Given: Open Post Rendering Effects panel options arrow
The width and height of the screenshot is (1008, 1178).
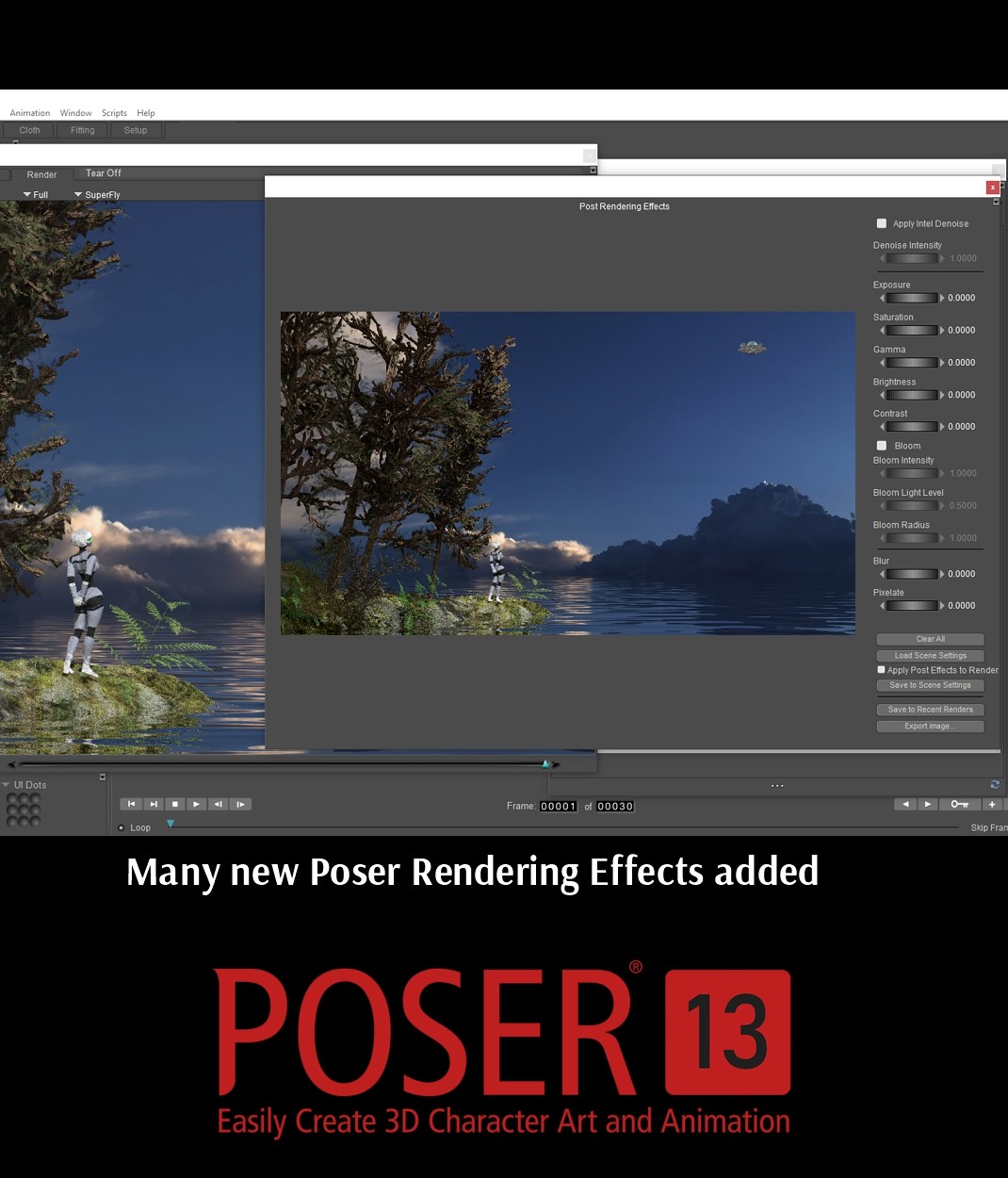Looking at the screenshot, I should pos(996,202).
